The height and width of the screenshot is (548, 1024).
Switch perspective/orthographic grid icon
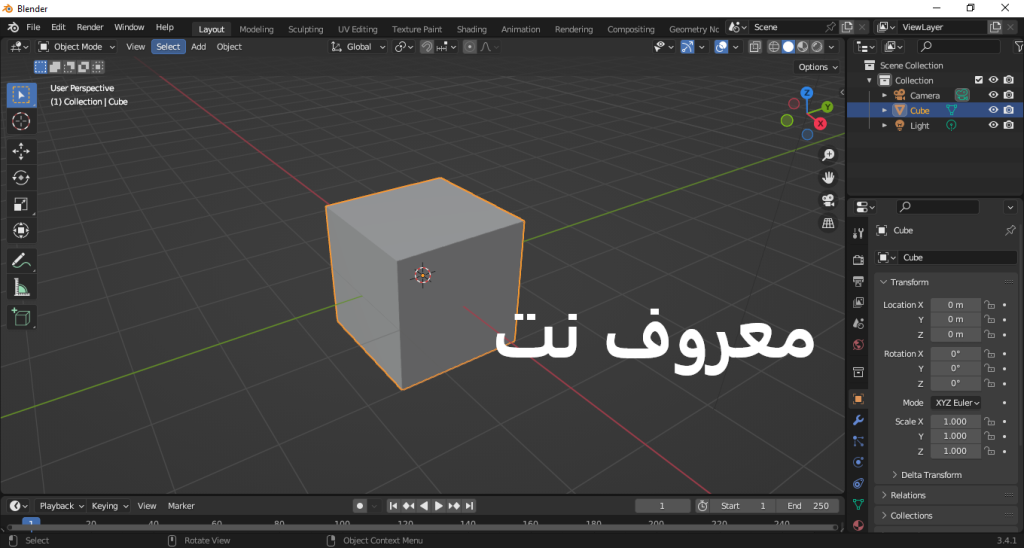828,223
